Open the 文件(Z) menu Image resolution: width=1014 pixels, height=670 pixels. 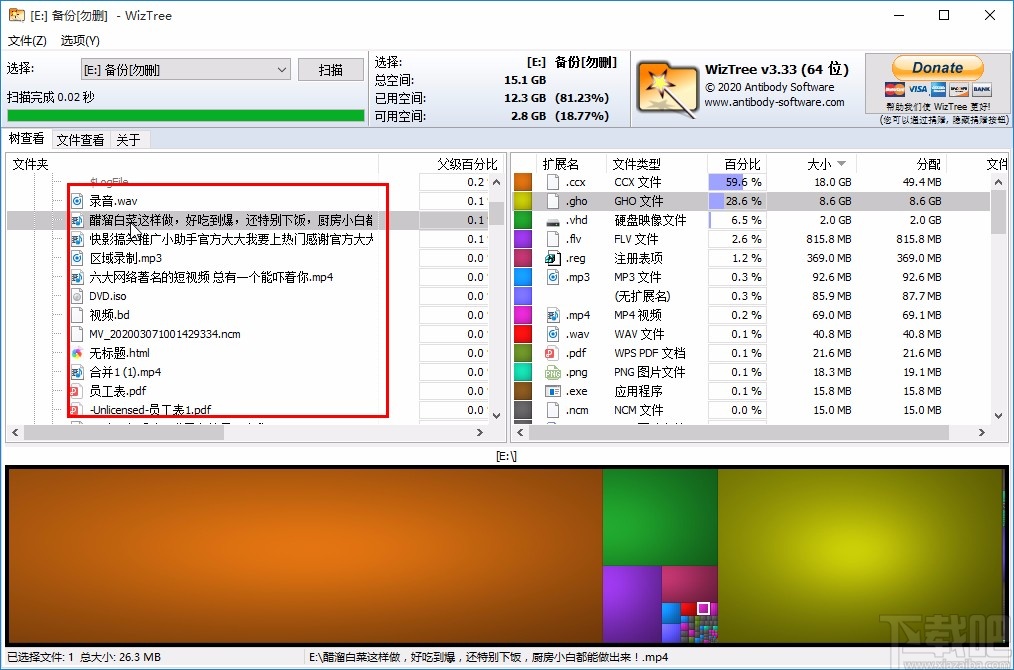[x=28, y=41]
